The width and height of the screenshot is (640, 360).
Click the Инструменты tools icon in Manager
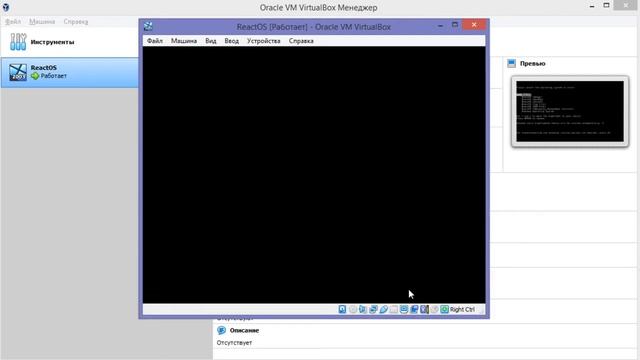click(18, 42)
